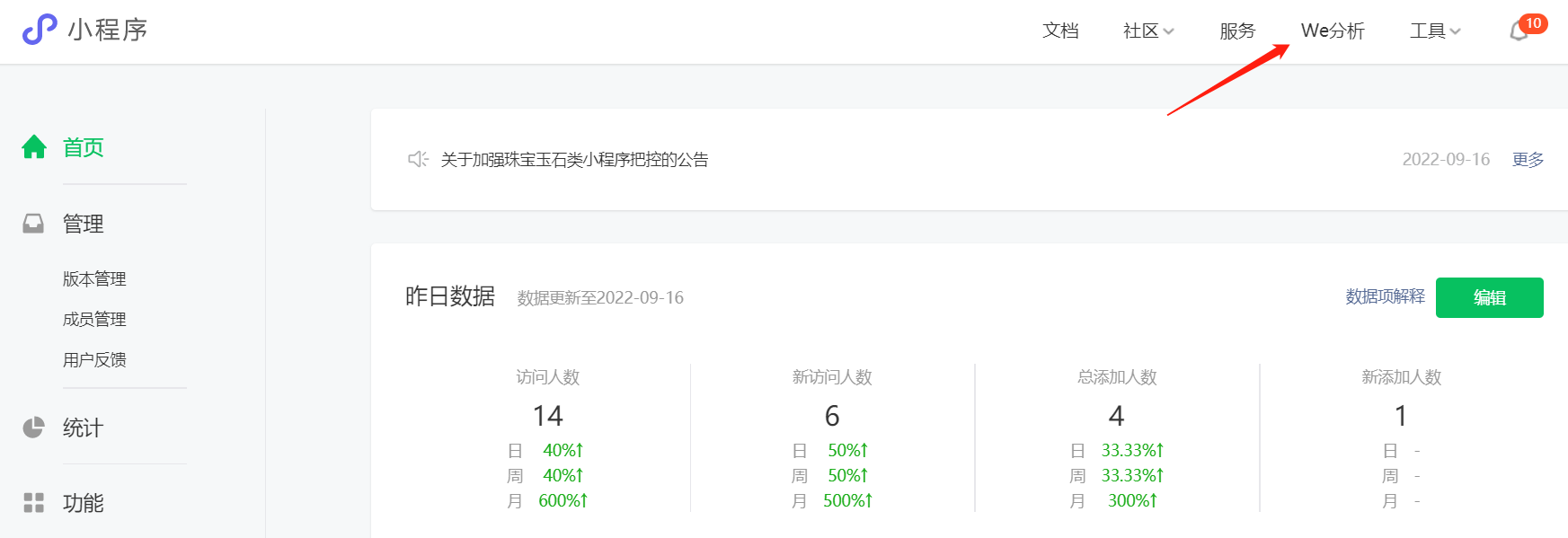The height and width of the screenshot is (538, 1568).
Task: Expand the 社区 dropdown menu
Action: 1148,31
